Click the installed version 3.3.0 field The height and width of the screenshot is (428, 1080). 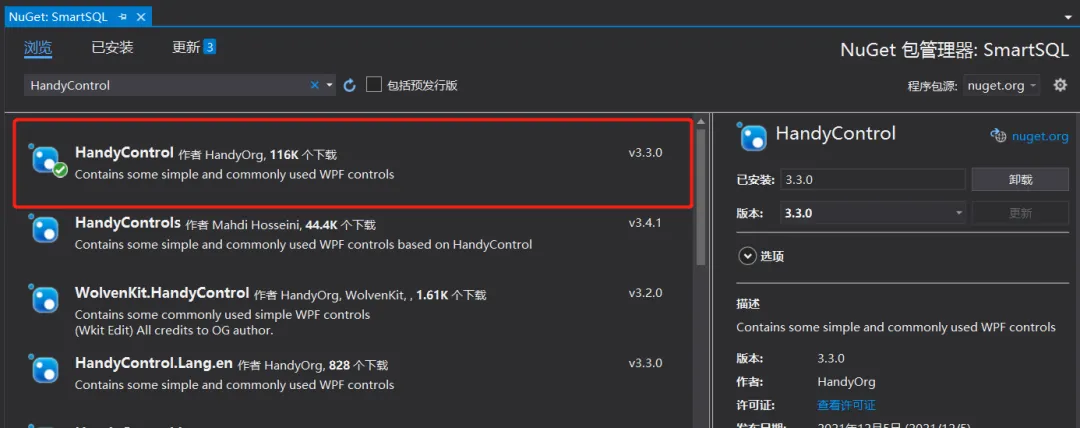[873, 180]
